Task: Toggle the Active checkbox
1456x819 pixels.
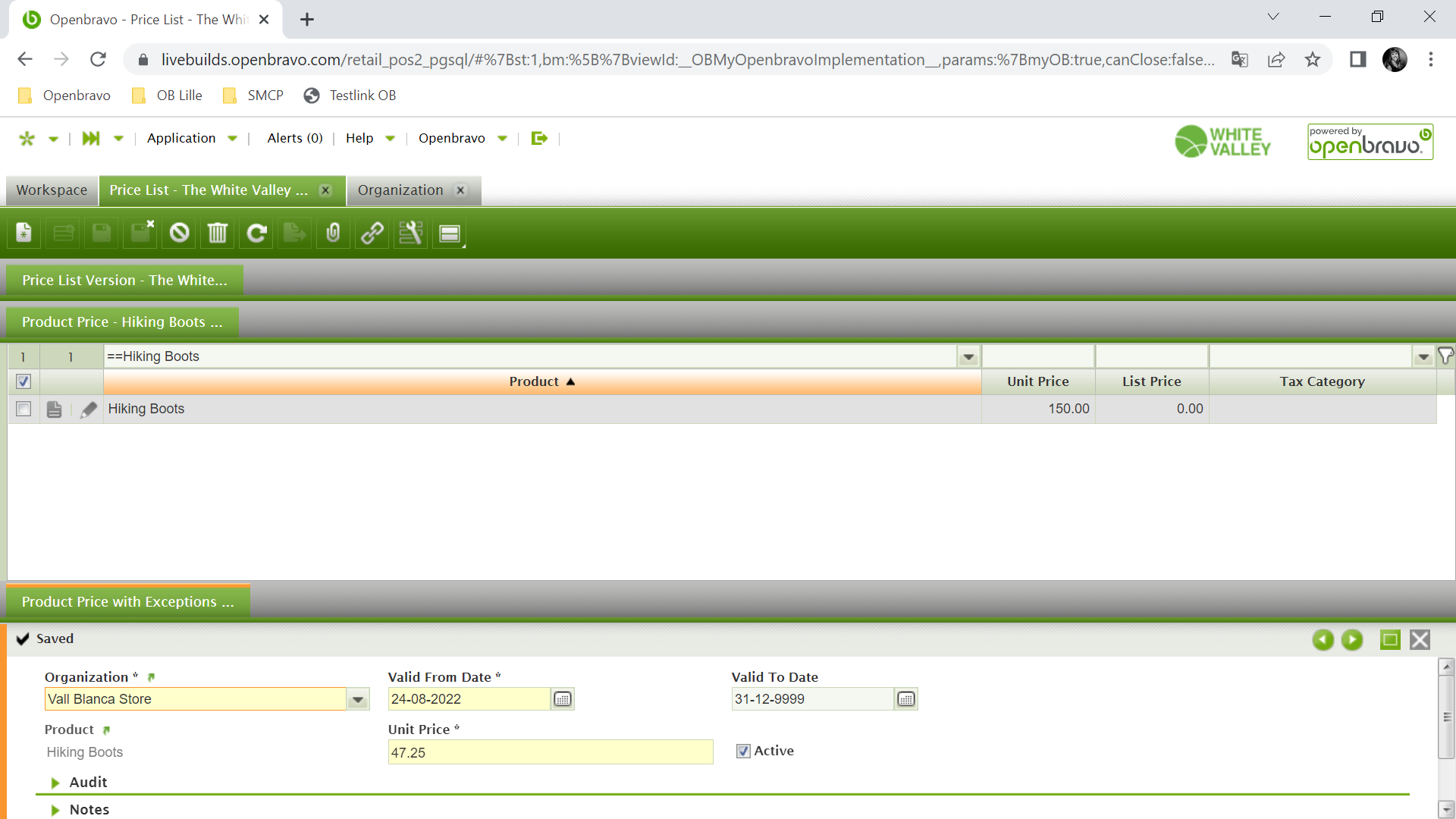Action: 743,751
